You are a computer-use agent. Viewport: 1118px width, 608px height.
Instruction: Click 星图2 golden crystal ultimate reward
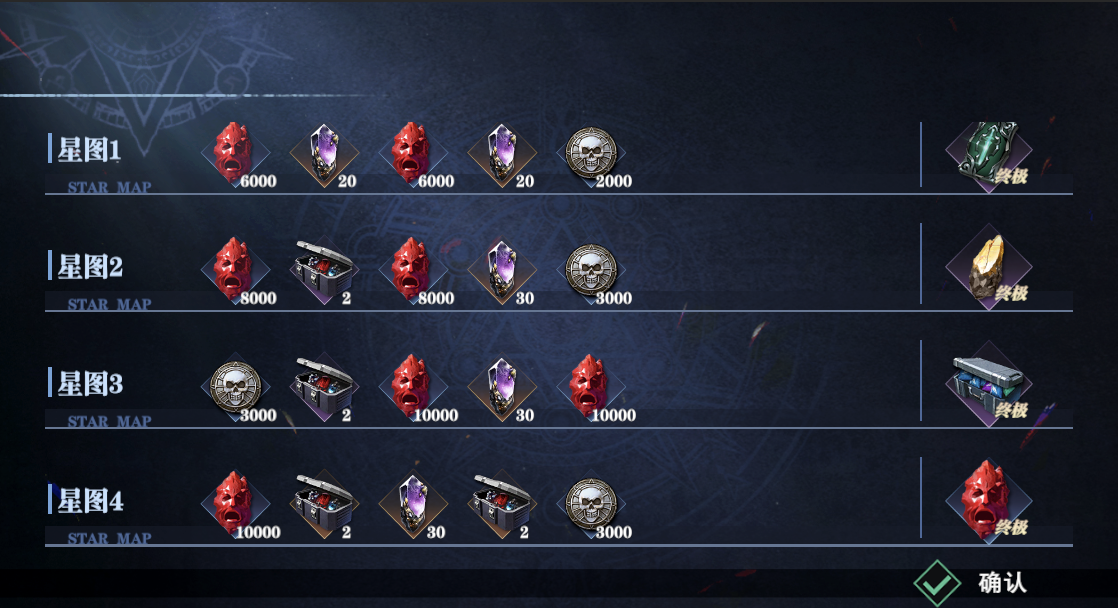click(989, 267)
